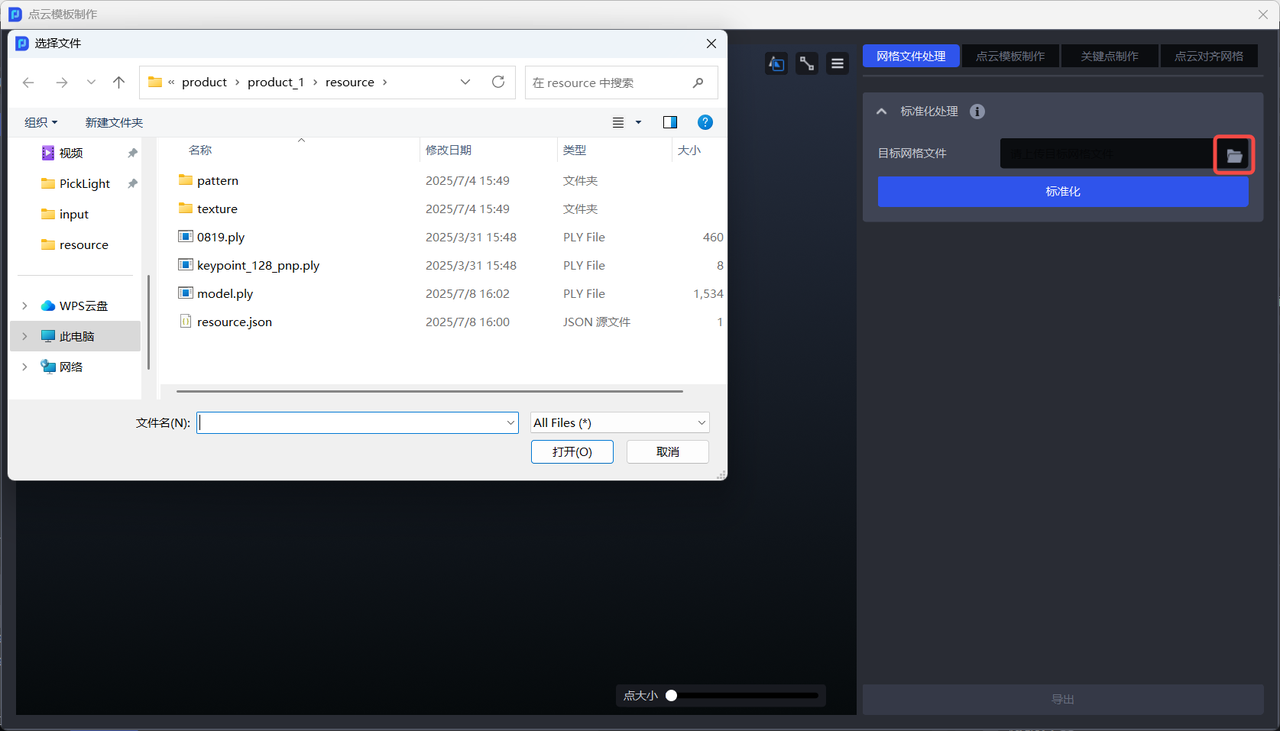Click the 打开(O) button

click(572, 452)
